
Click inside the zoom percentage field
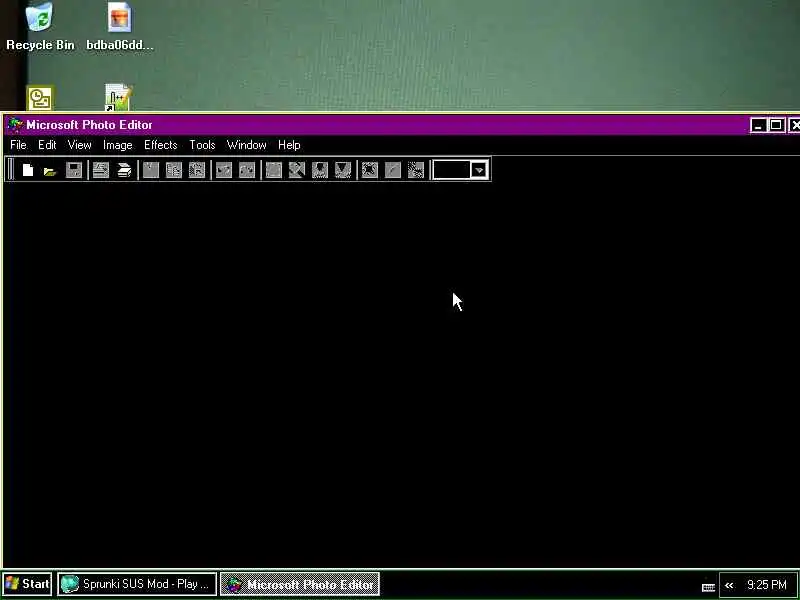pos(452,170)
